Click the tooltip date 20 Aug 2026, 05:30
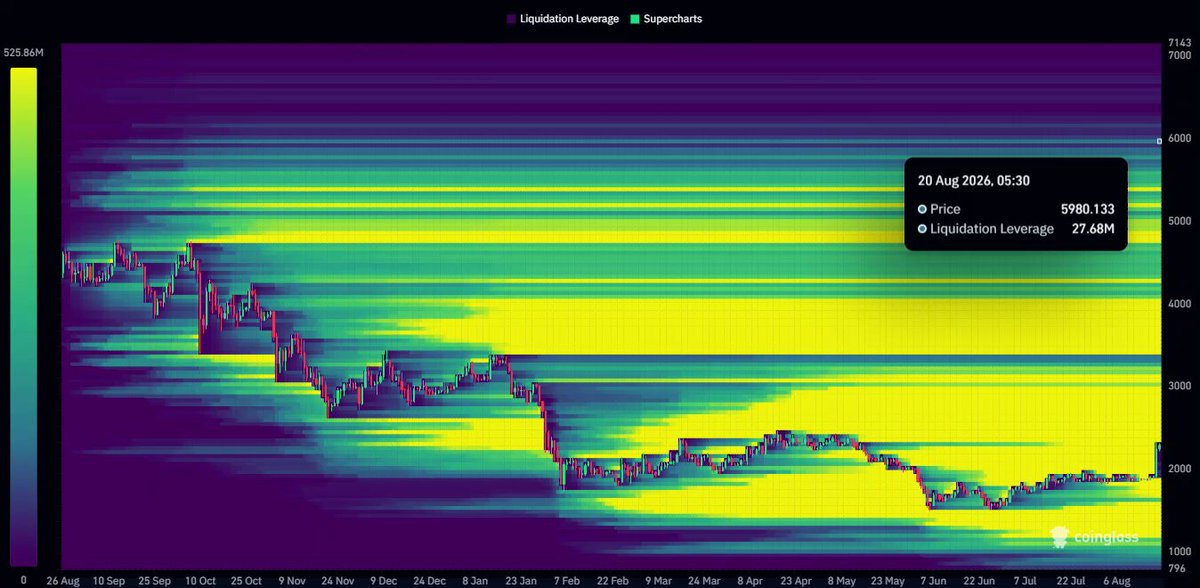Screen dimensions: 1200x588 (975, 181)
